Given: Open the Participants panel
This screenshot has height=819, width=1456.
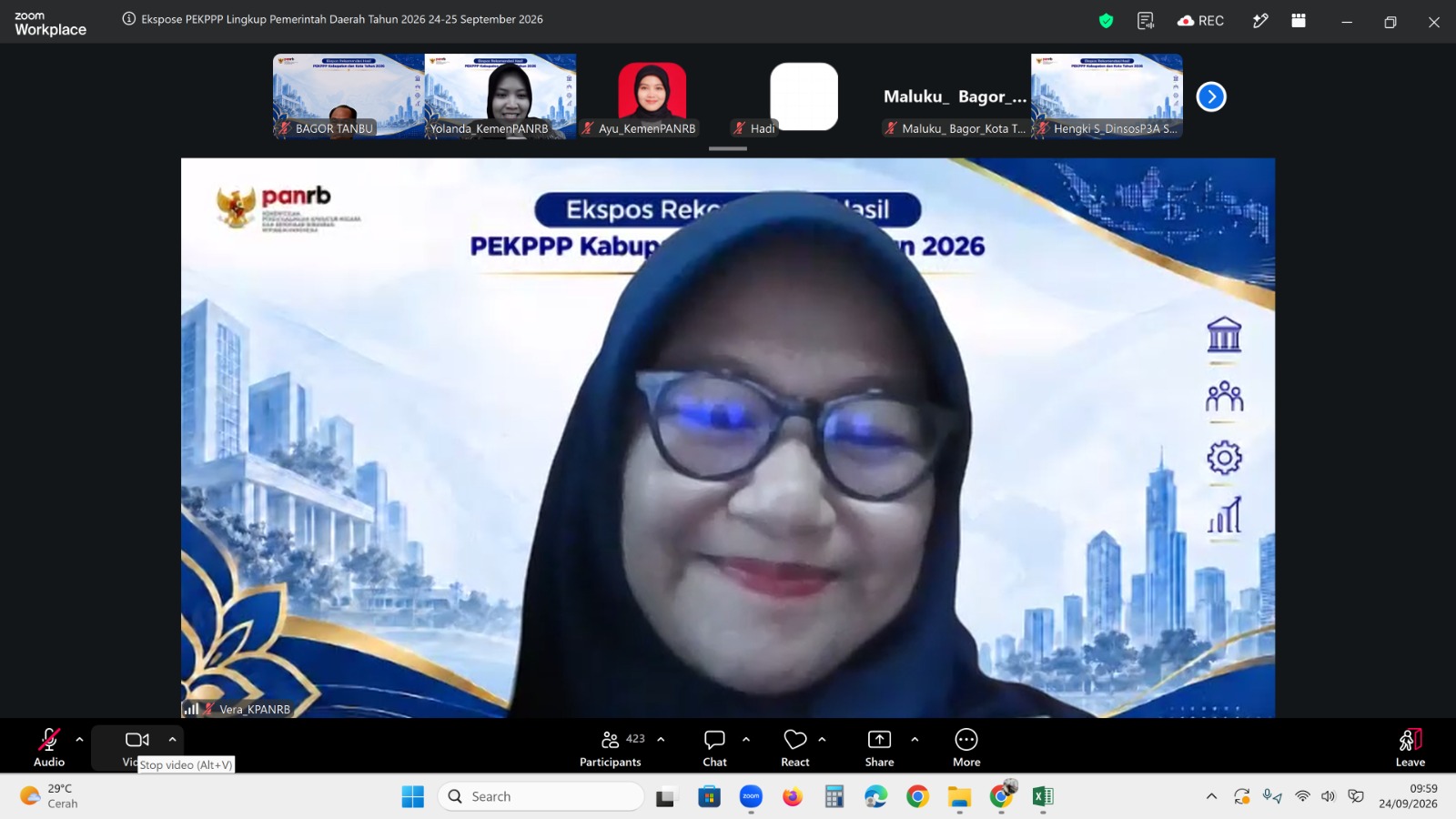Looking at the screenshot, I should pos(611,748).
